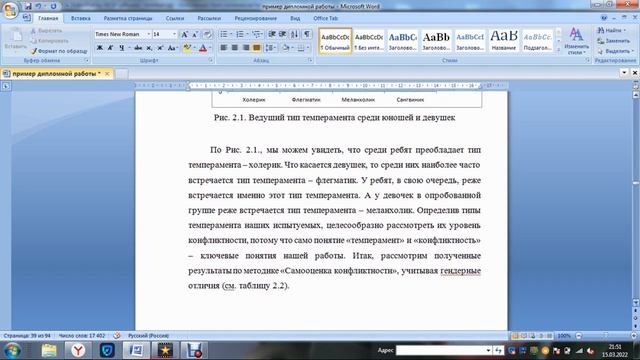Apply the Обычный style
Image resolution: width=640 pixels, height=360 pixels.
[x=335, y=41]
